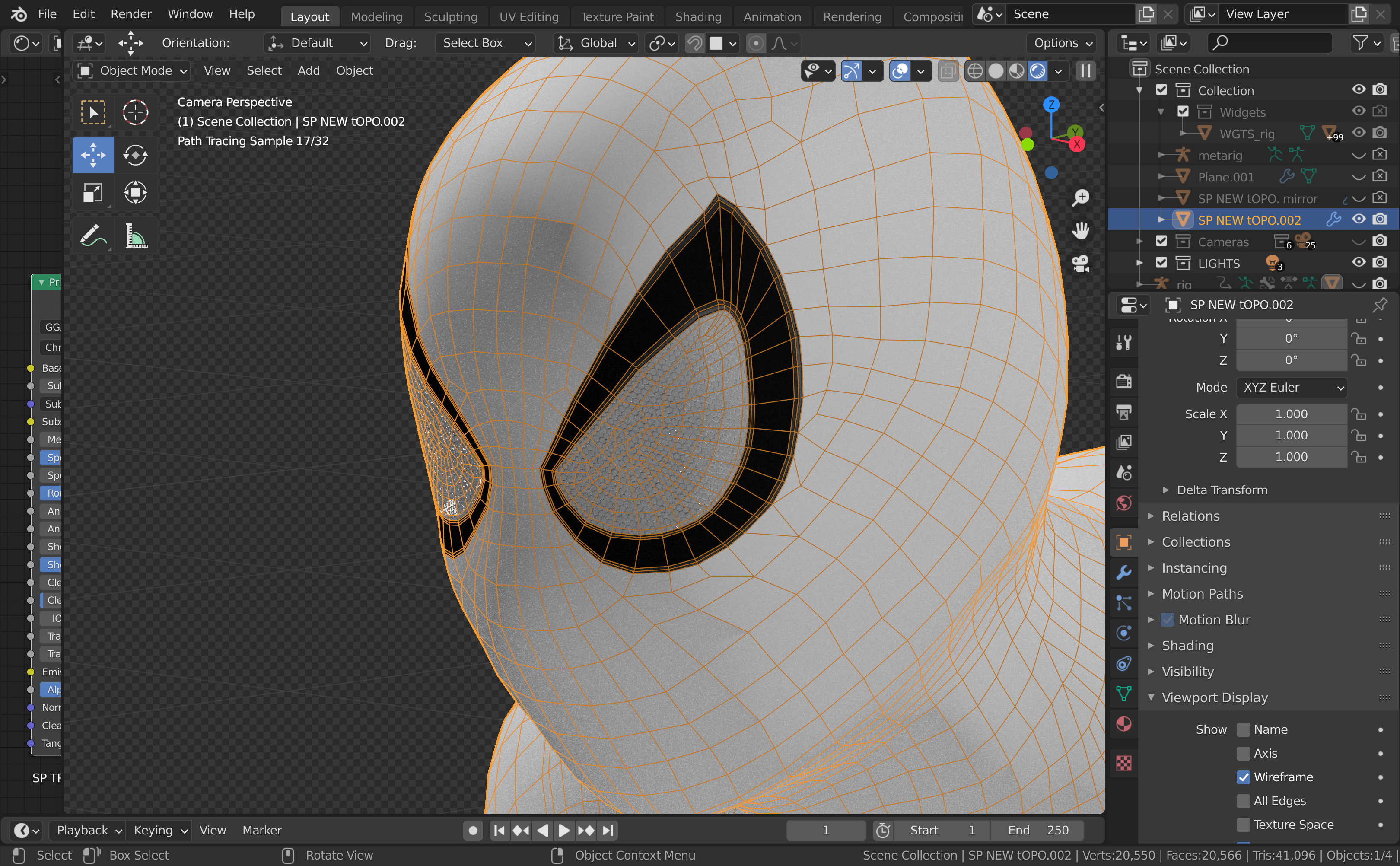The image size is (1400, 866).
Task: Uncheck the Wireframe display checkbox
Action: point(1243,777)
